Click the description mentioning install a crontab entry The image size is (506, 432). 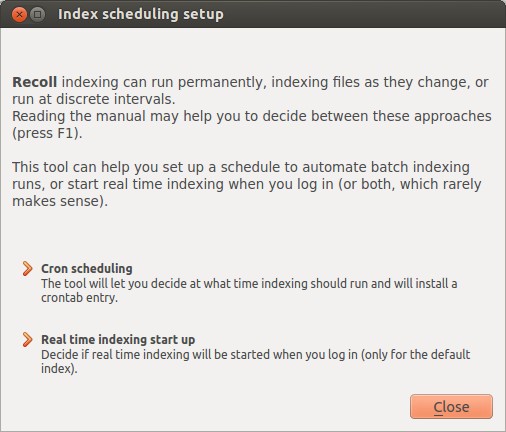[x=249, y=290]
